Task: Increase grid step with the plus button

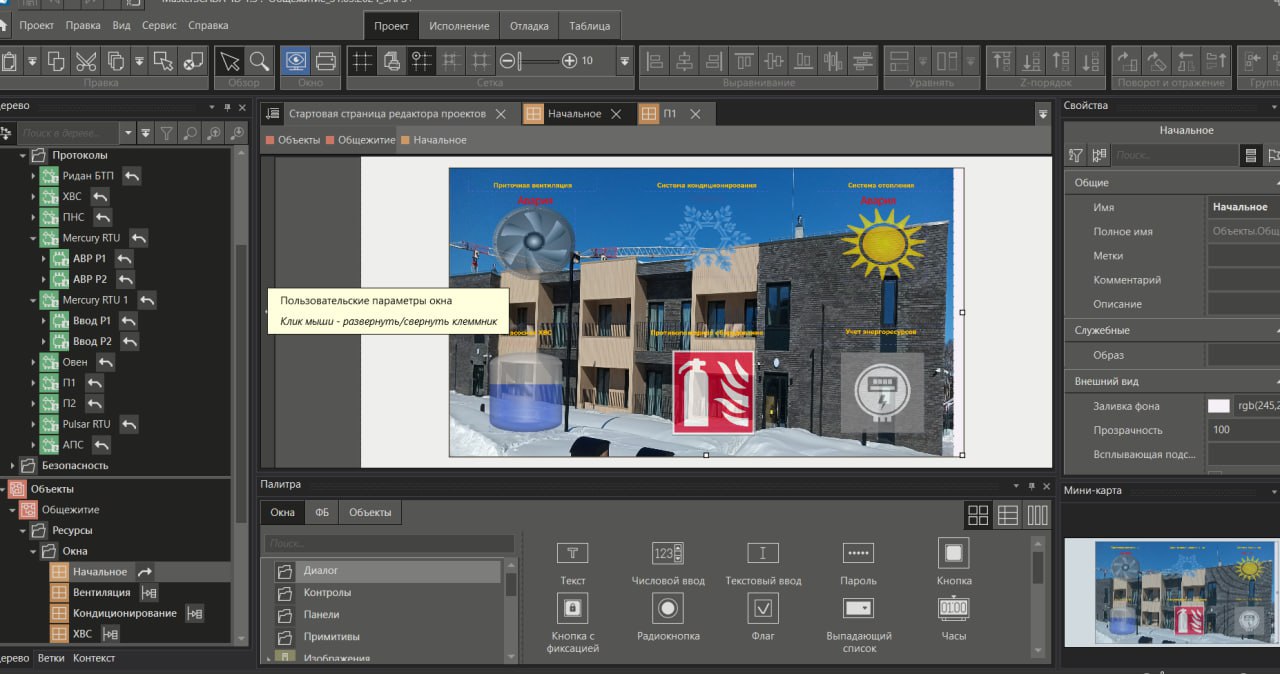Action: point(569,61)
